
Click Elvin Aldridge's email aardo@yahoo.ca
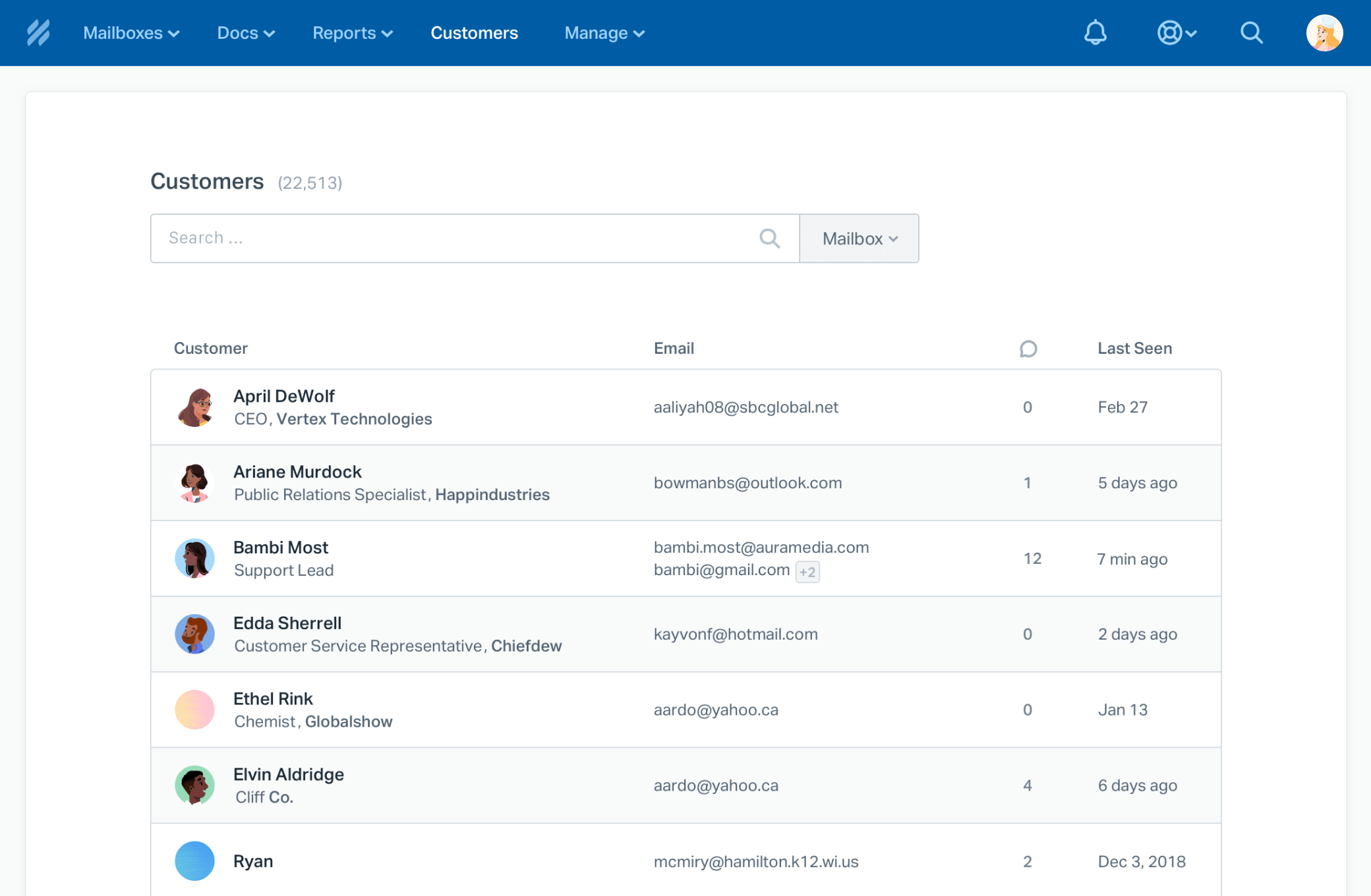click(x=716, y=786)
